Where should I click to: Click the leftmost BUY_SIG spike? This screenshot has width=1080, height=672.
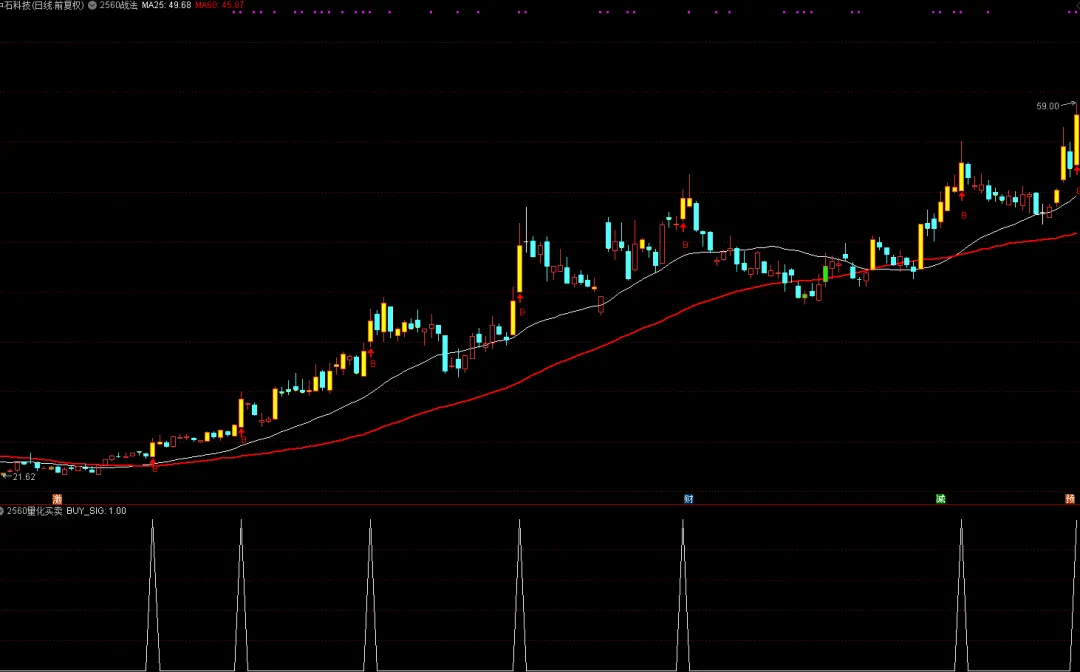(152, 596)
